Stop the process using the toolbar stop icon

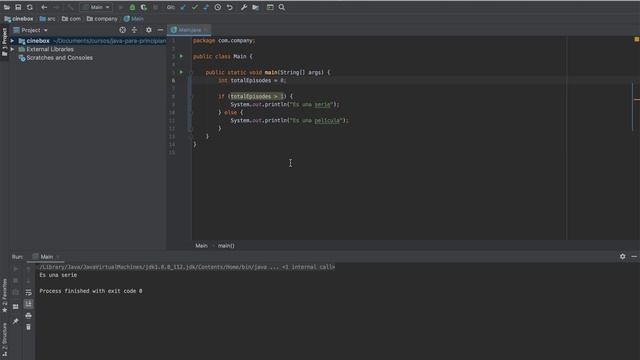156,7
